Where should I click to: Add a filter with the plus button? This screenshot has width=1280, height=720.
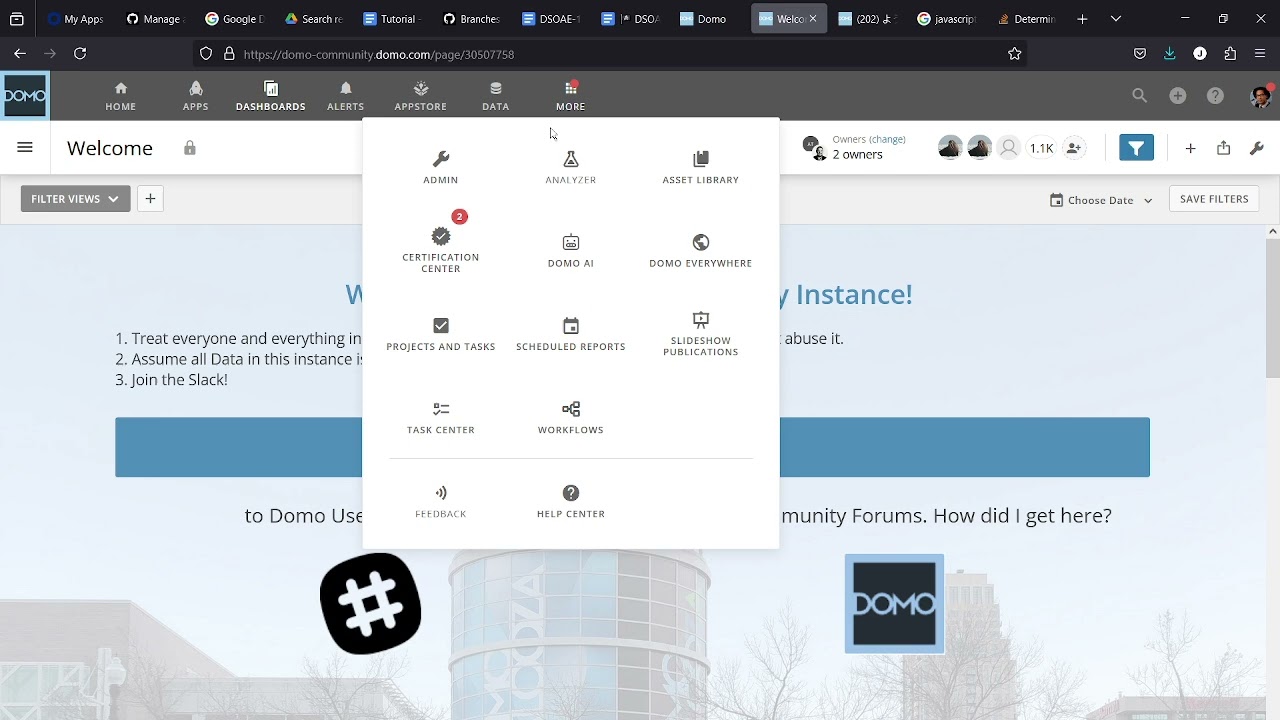pyautogui.click(x=150, y=199)
